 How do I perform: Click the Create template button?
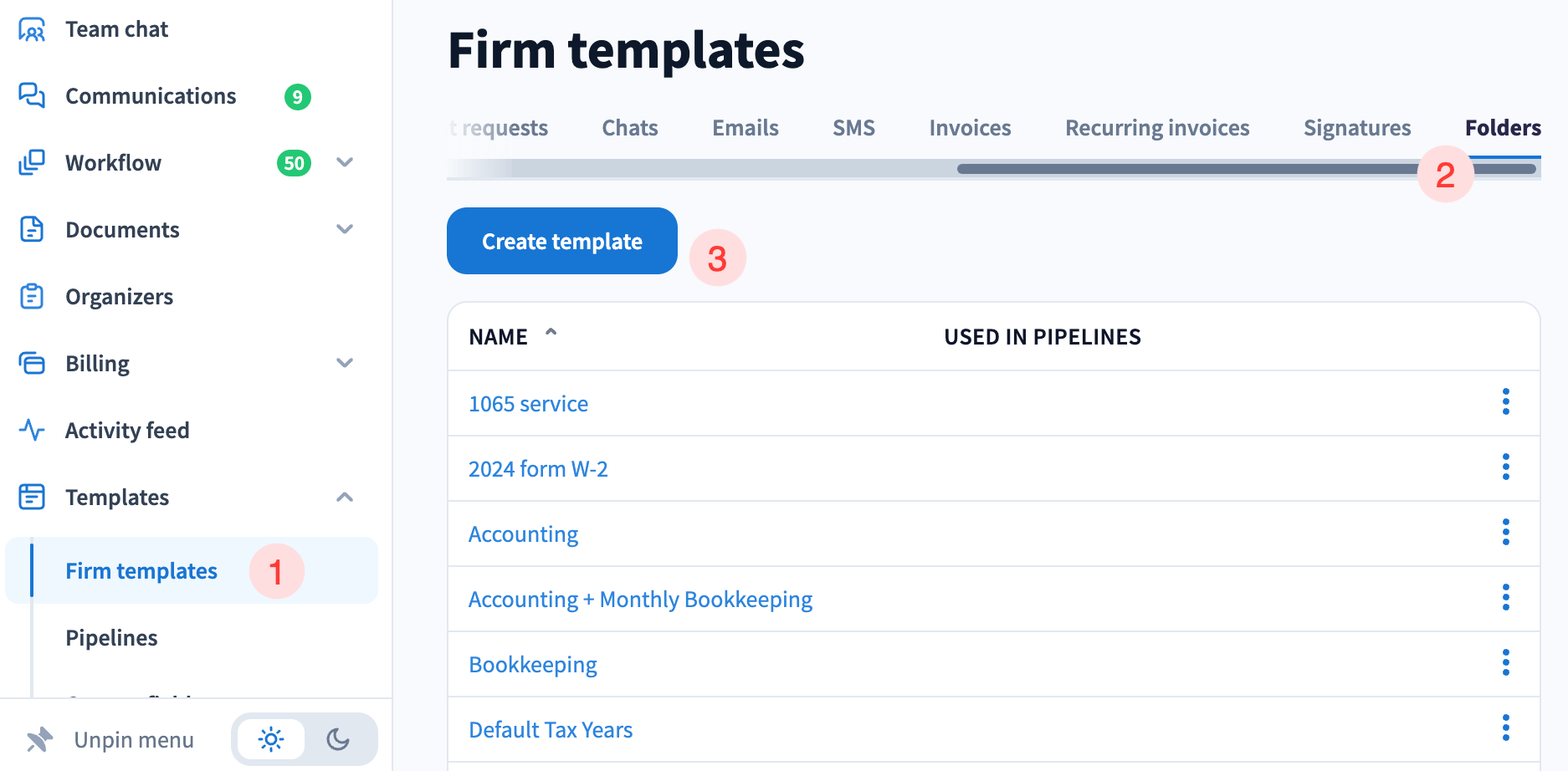[562, 242]
